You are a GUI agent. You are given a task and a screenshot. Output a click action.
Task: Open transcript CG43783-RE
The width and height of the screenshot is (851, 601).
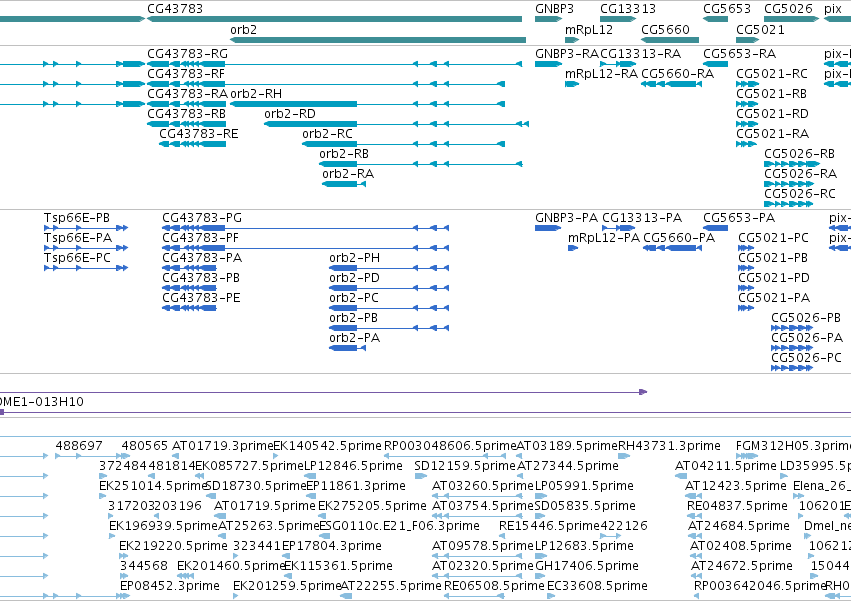pos(199,134)
